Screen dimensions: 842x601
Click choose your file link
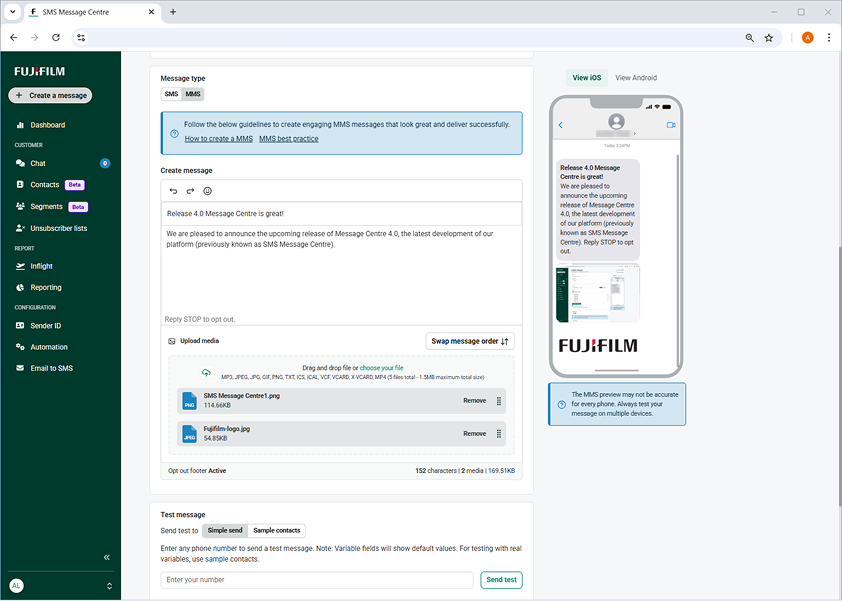coord(381,368)
